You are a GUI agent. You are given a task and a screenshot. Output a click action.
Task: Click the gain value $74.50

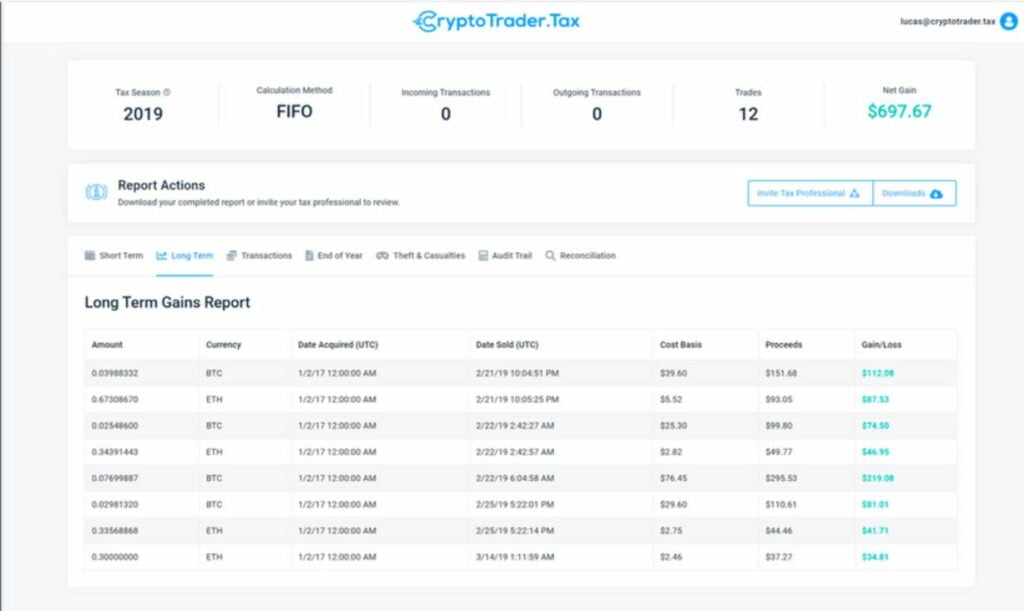click(875, 426)
